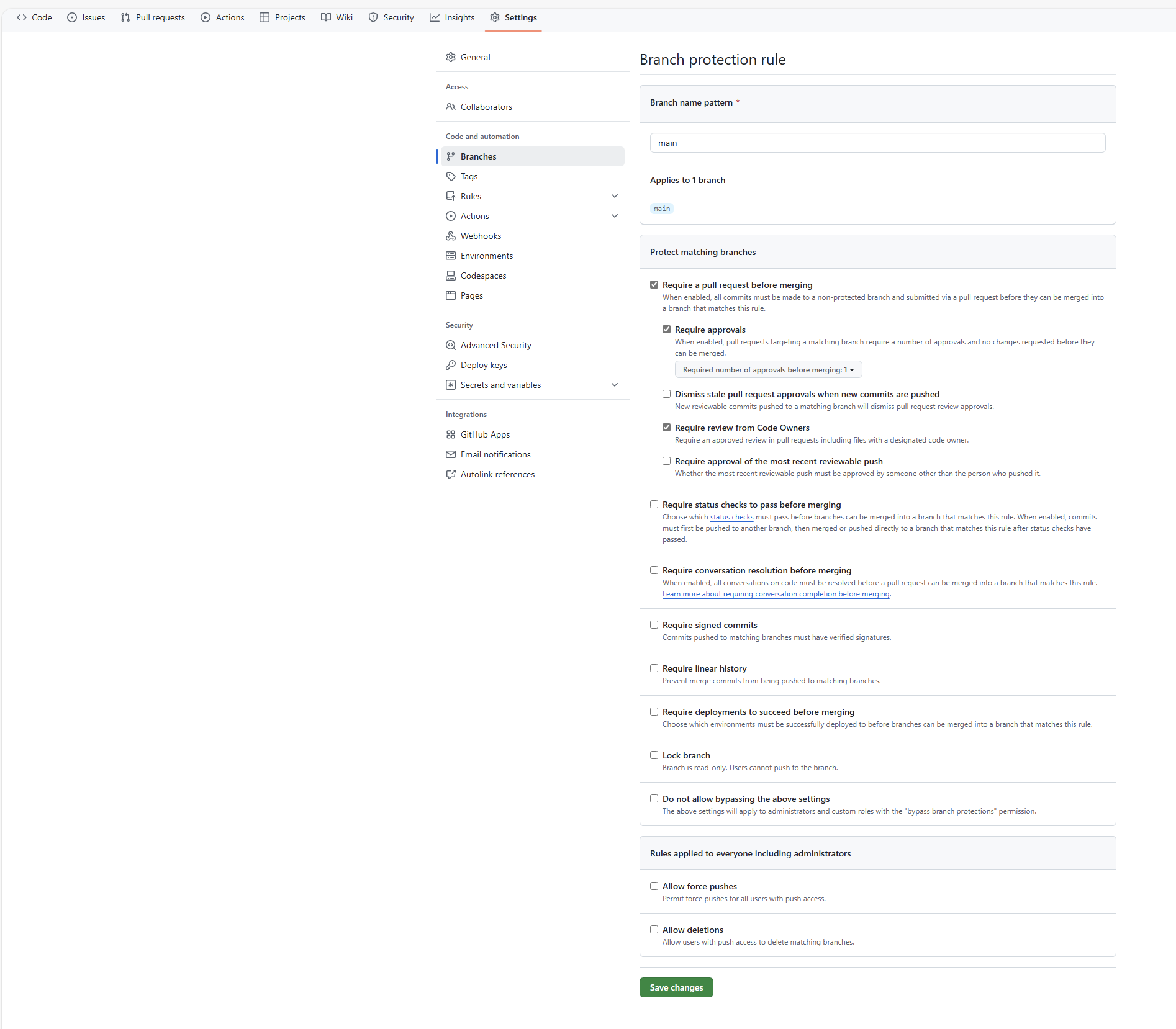1176x1029 pixels.
Task: Open the status checks link
Action: coord(731,517)
